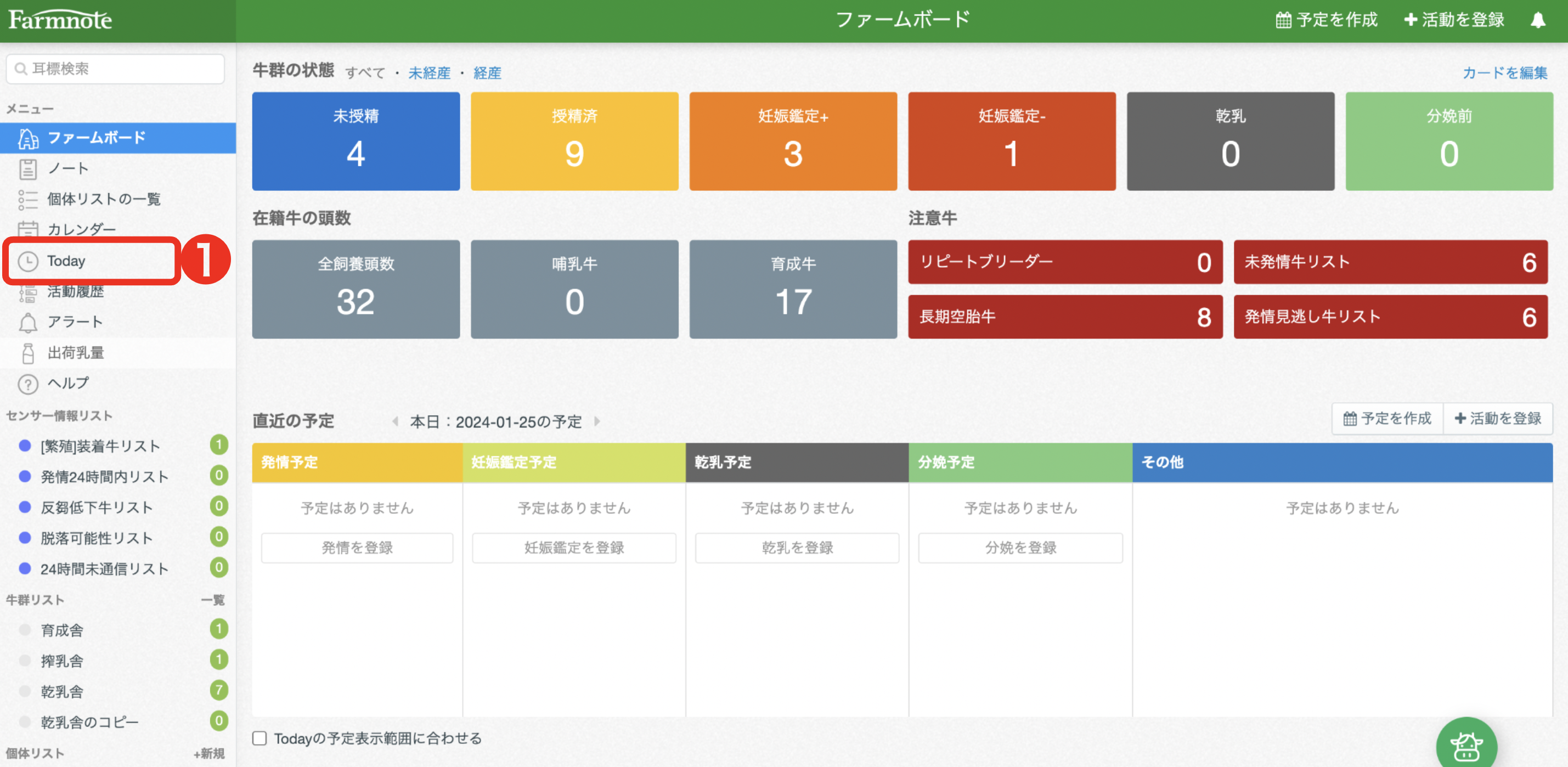Open the 発情見逃し牛リスト alert row

[x=1390, y=317]
